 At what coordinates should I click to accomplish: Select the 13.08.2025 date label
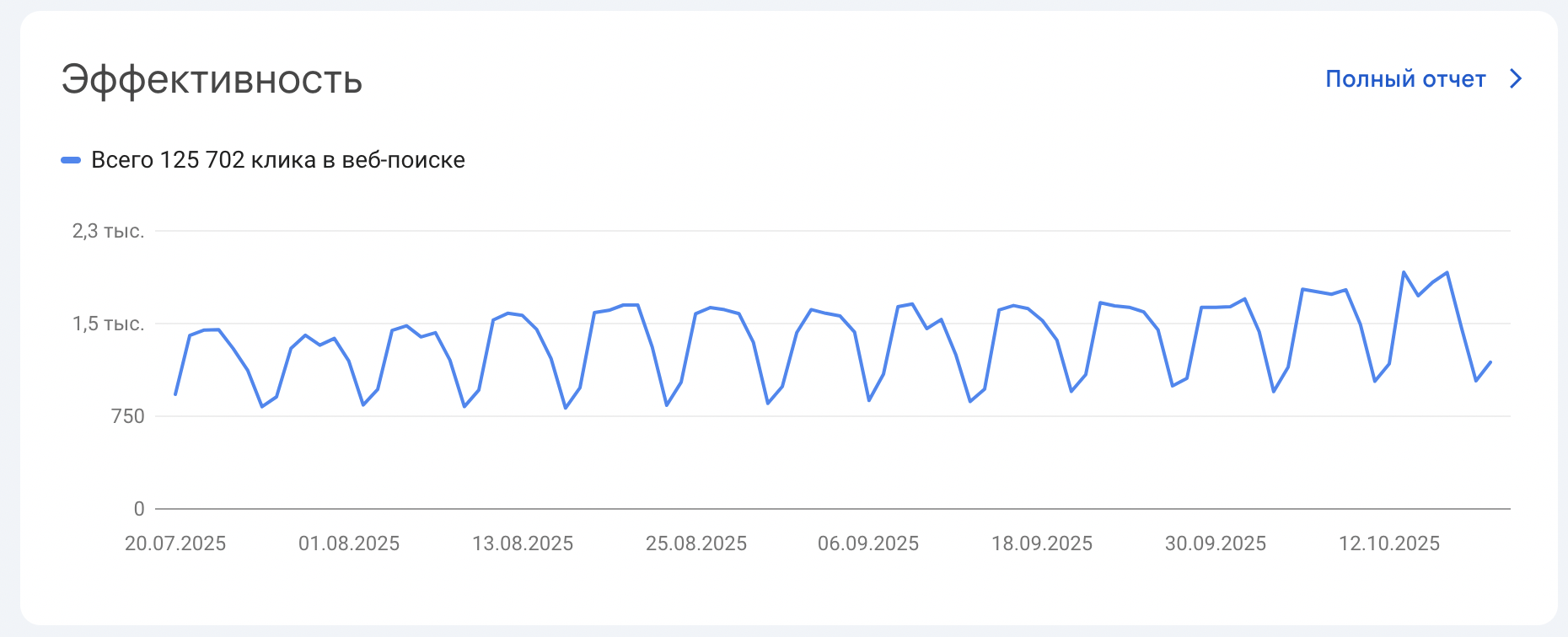tap(523, 543)
